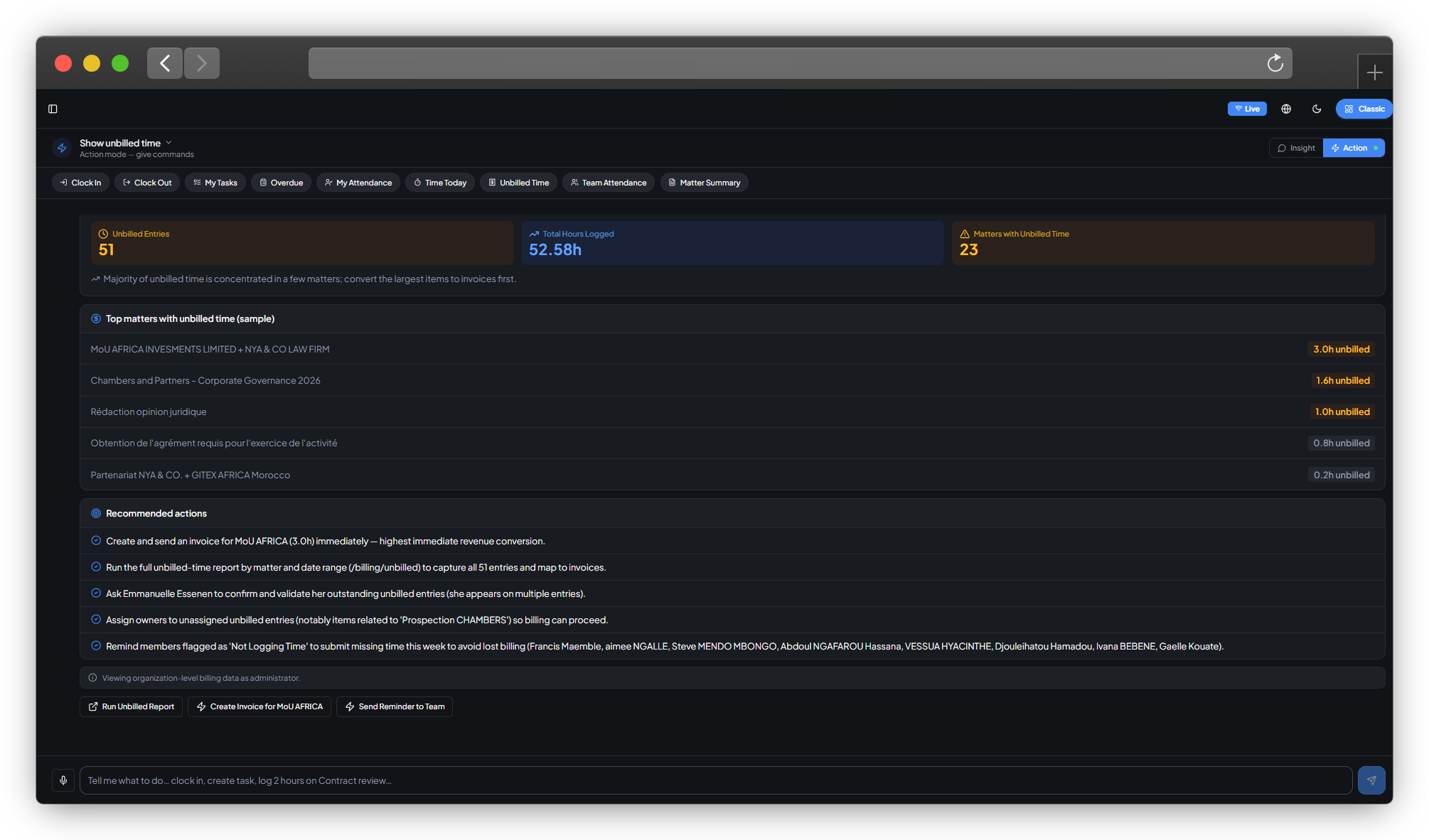The width and height of the screenshot is (1429, 840).
Task: Click the browser back arrow
Action: [164, 63]
